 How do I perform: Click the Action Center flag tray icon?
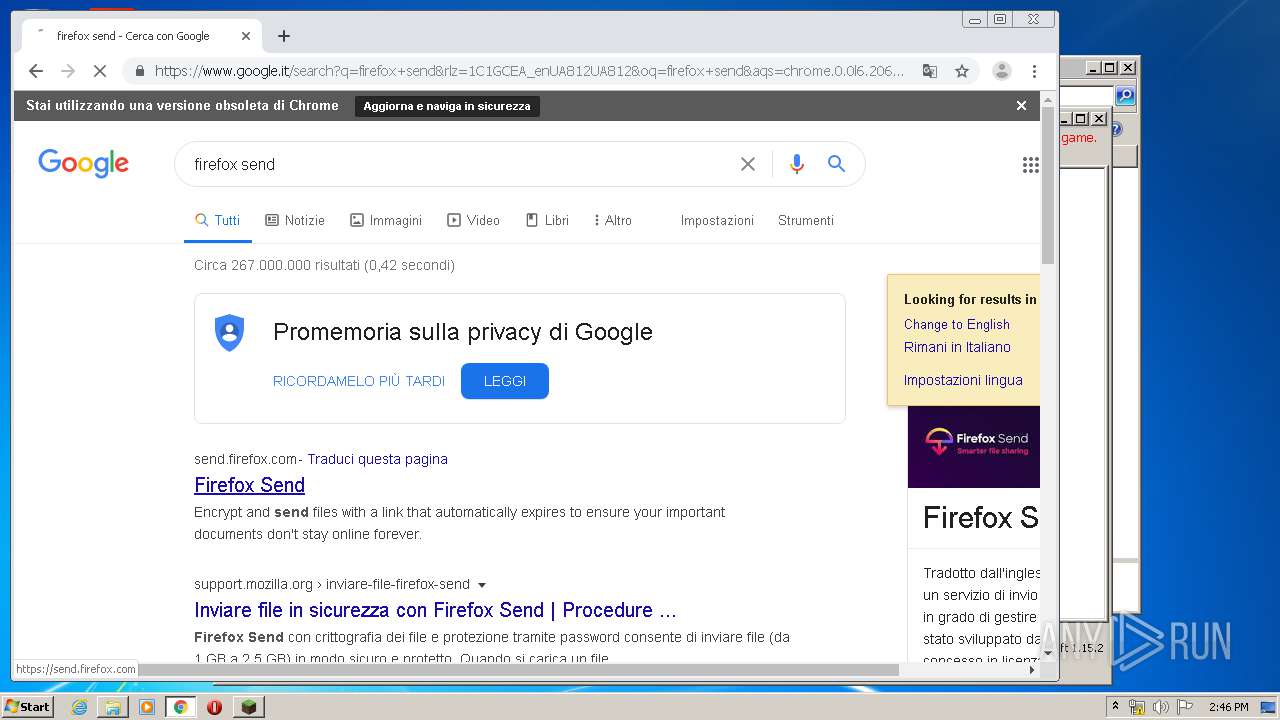click(x=1184, y=707)
